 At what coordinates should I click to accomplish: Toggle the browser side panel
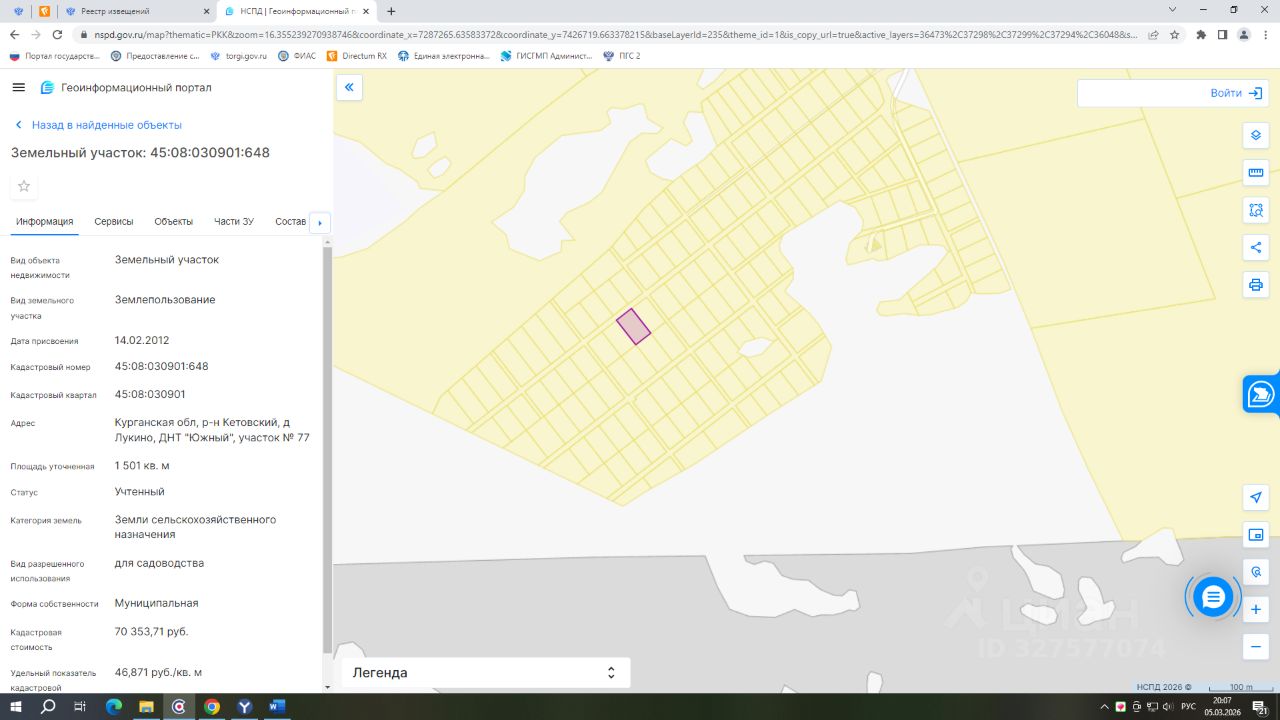pyautogui.click(x=1222, y=34)
